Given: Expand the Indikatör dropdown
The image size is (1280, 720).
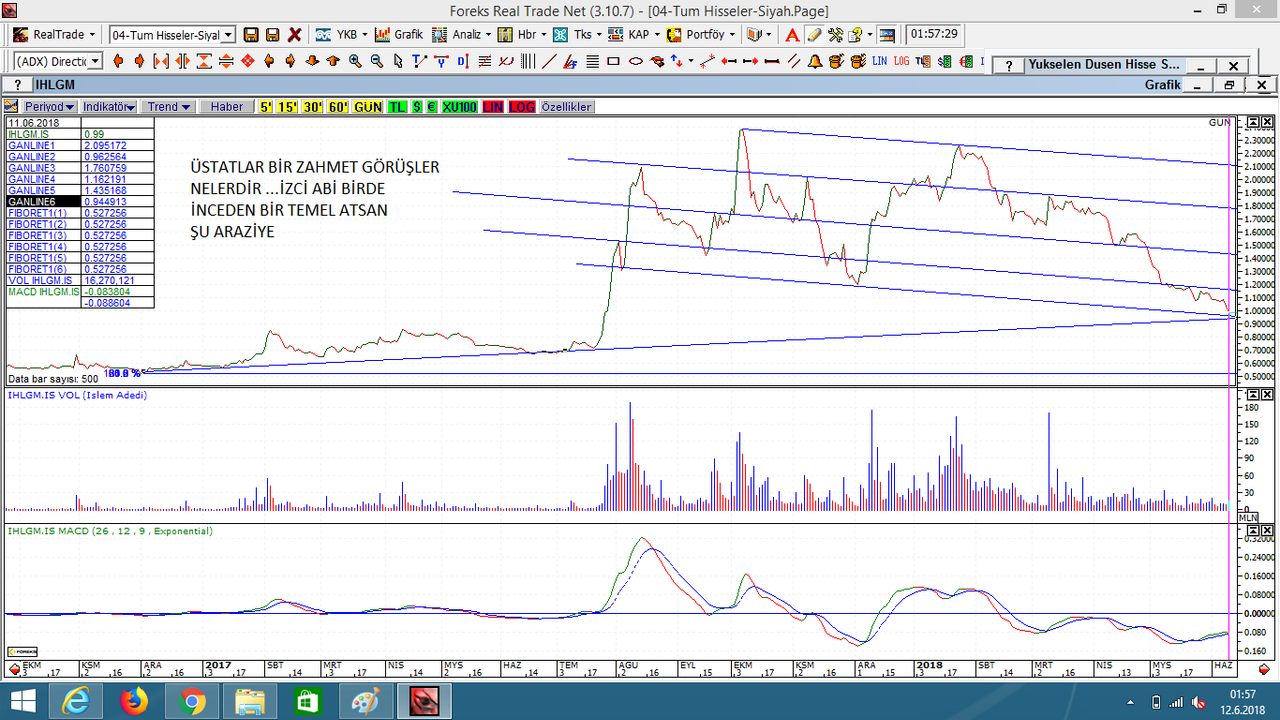Looking at the screenshot, I should [109, 107].
